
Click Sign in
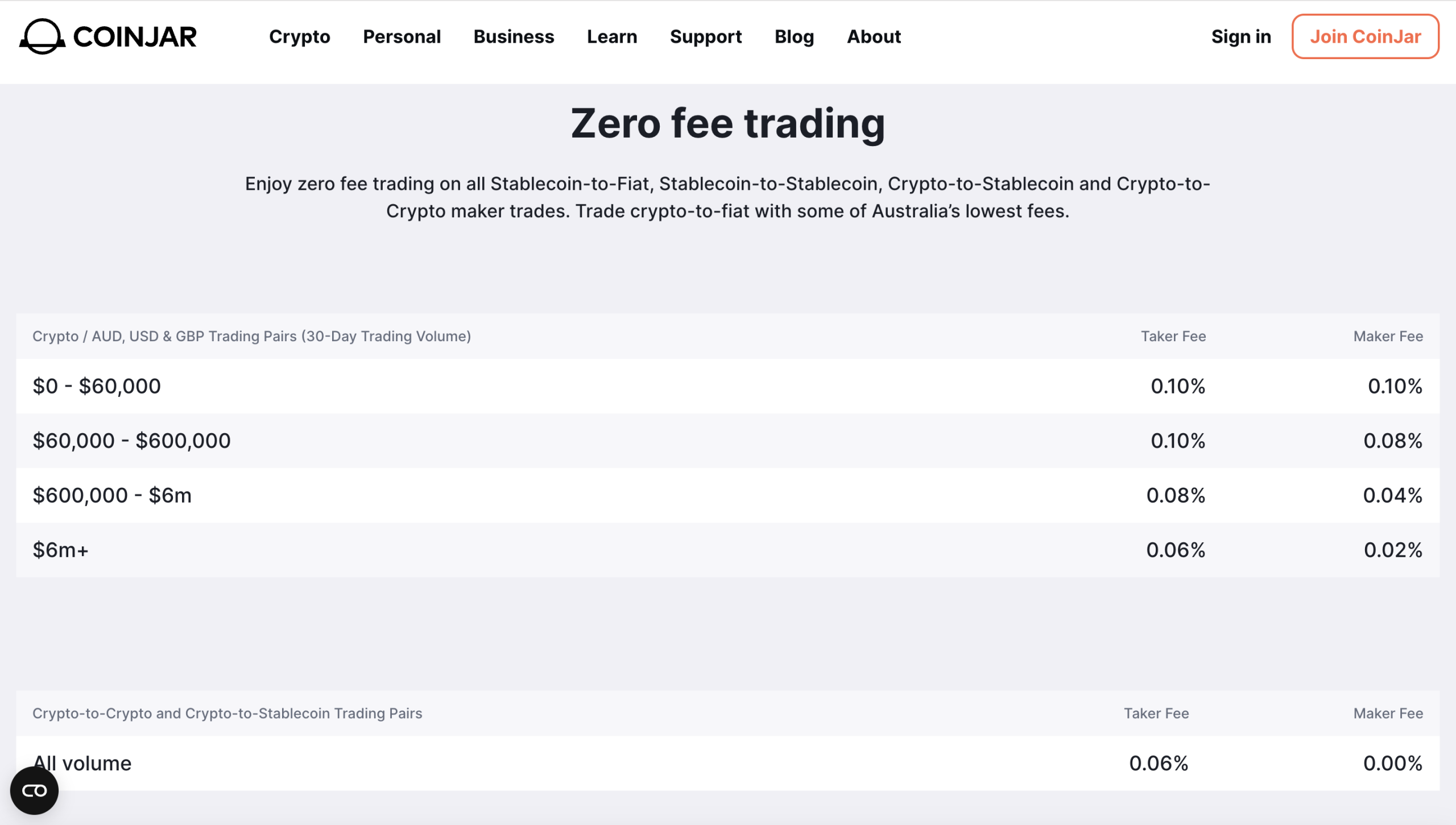coord(1241,36)
